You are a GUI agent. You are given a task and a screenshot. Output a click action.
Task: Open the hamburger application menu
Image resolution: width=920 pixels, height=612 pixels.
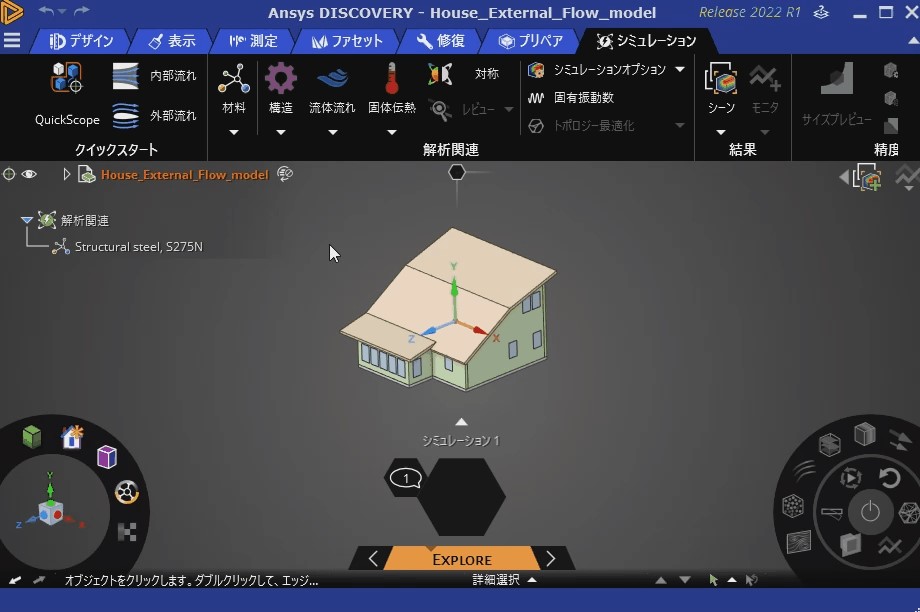point(12,40)
